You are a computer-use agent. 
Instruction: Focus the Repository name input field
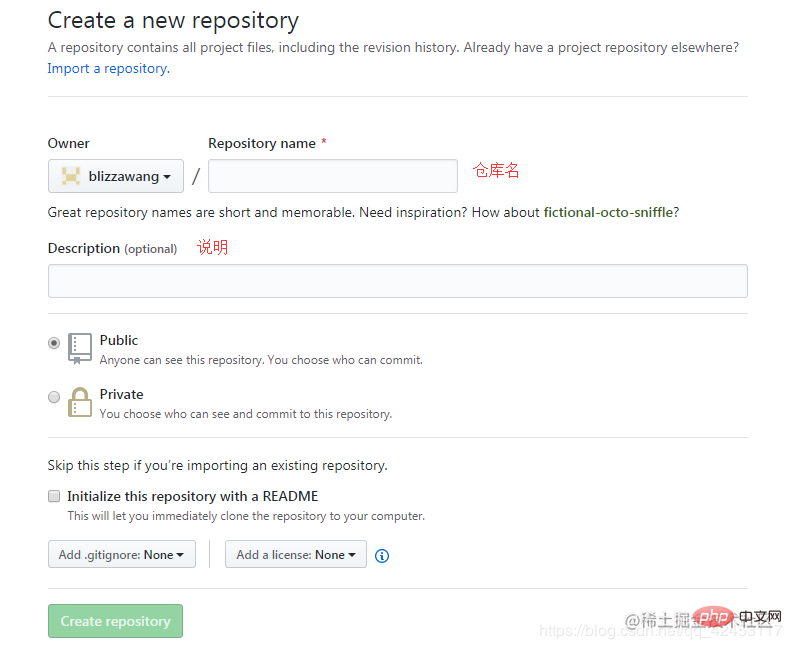tap(333, 176)
